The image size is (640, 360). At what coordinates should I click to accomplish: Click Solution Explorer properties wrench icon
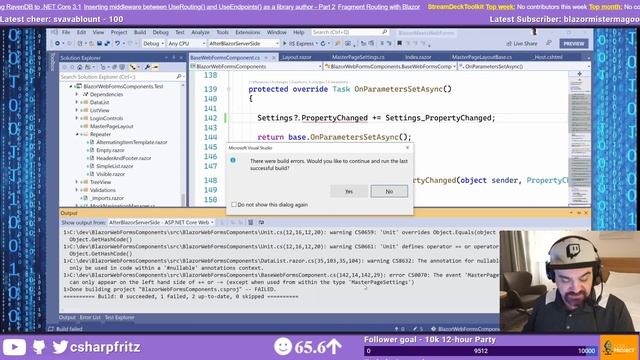point(147,67)
